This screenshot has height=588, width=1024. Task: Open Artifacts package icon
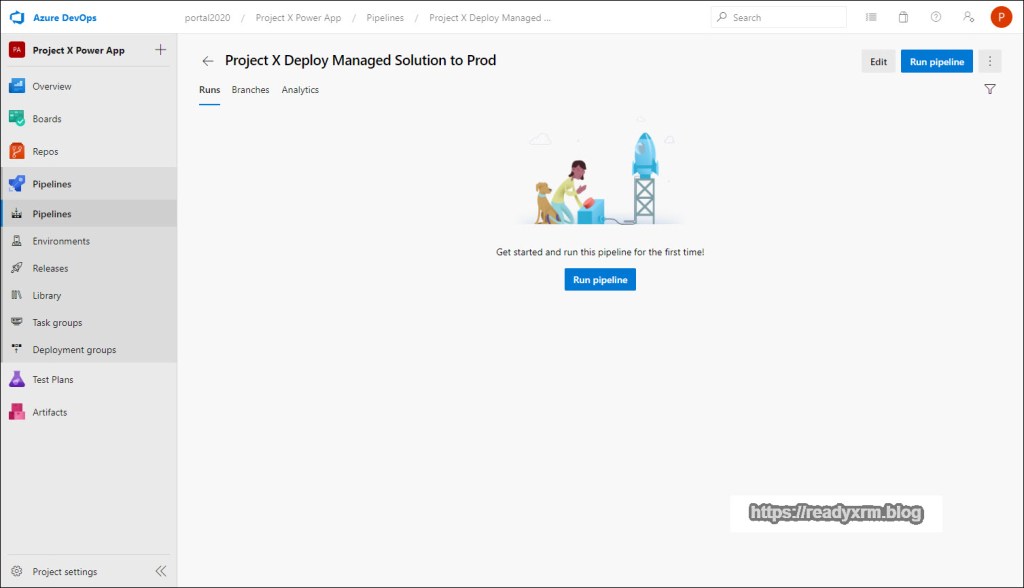[17, 412]
